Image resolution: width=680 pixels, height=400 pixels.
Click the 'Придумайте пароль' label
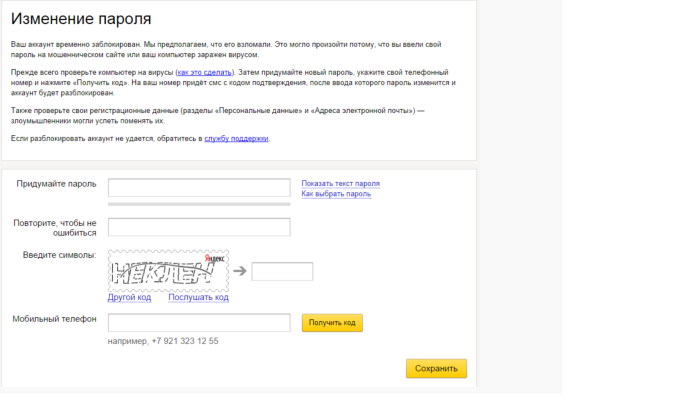pyautogui.click(x=56, y=184)
